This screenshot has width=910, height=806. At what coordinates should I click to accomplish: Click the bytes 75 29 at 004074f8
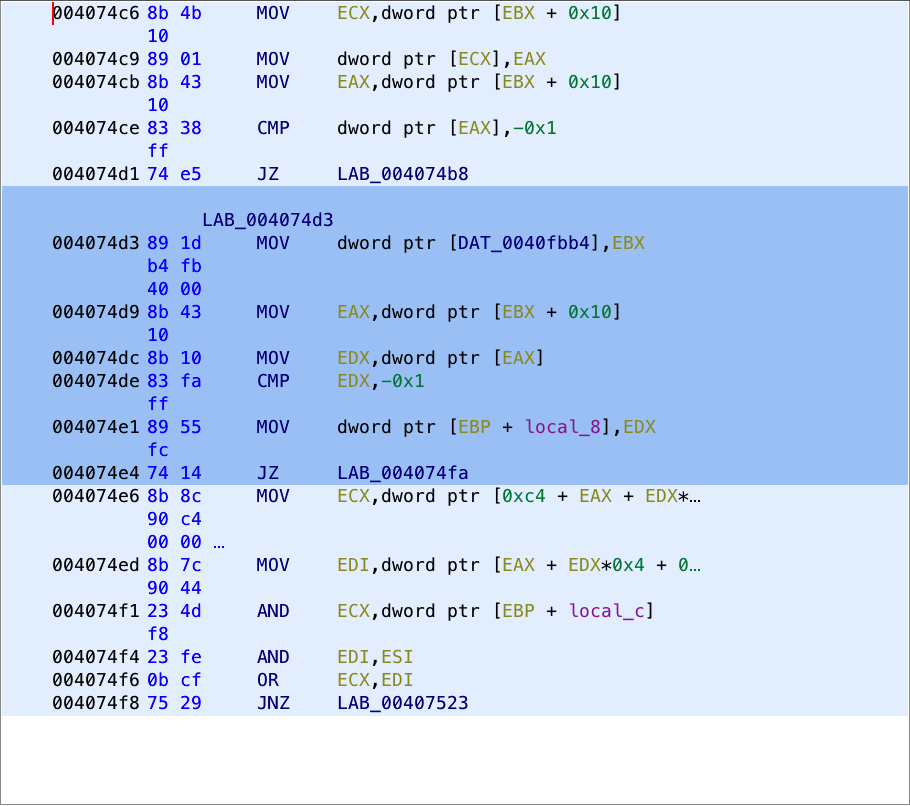coord(174,703)
